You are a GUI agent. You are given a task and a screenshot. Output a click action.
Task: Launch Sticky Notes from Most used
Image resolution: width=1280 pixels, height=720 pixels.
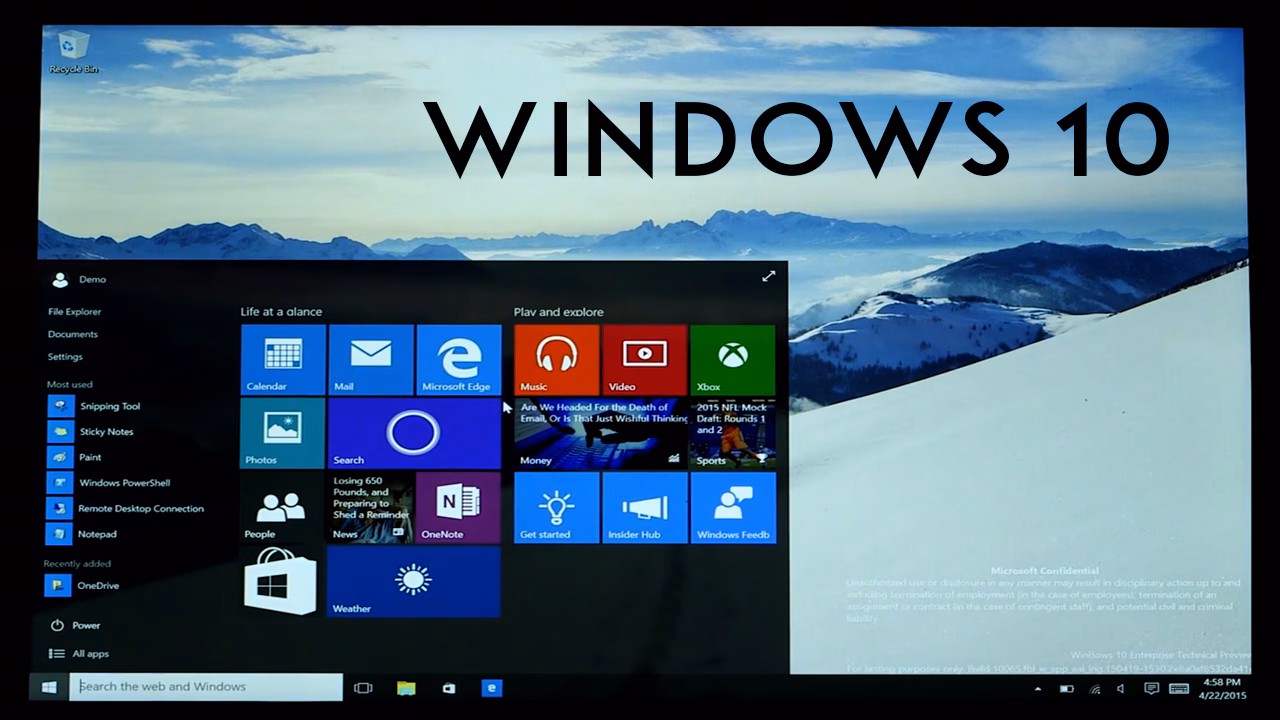tap(91, 432)
